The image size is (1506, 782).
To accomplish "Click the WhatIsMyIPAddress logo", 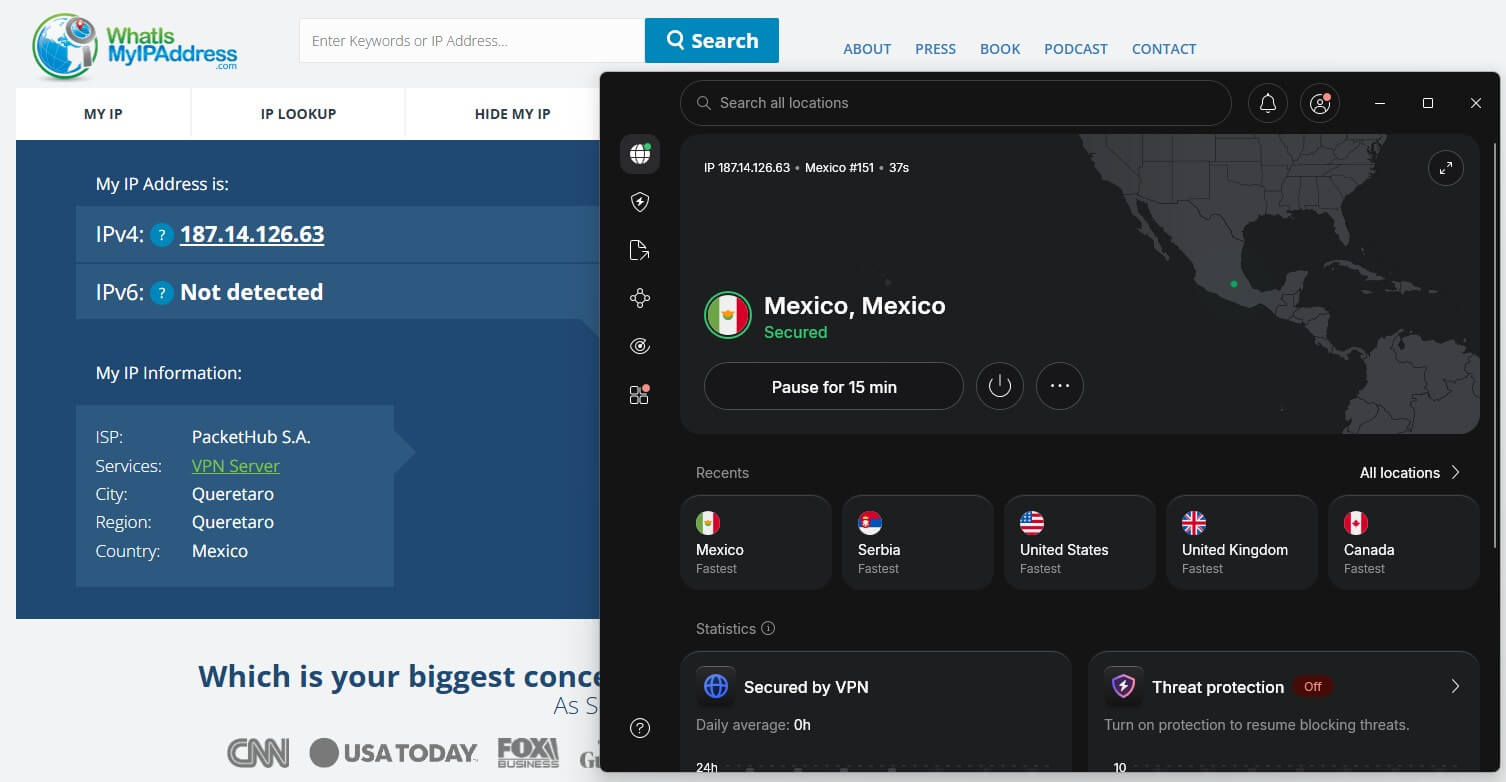I will tap(135, 46).
